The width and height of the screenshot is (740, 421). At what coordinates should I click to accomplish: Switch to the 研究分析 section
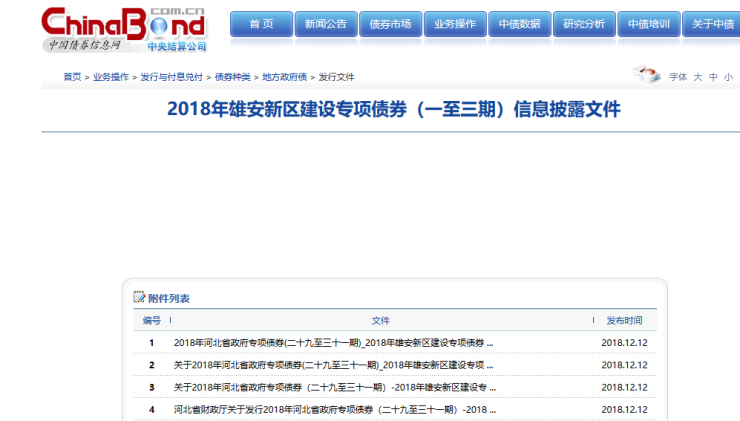coord(584,24)
